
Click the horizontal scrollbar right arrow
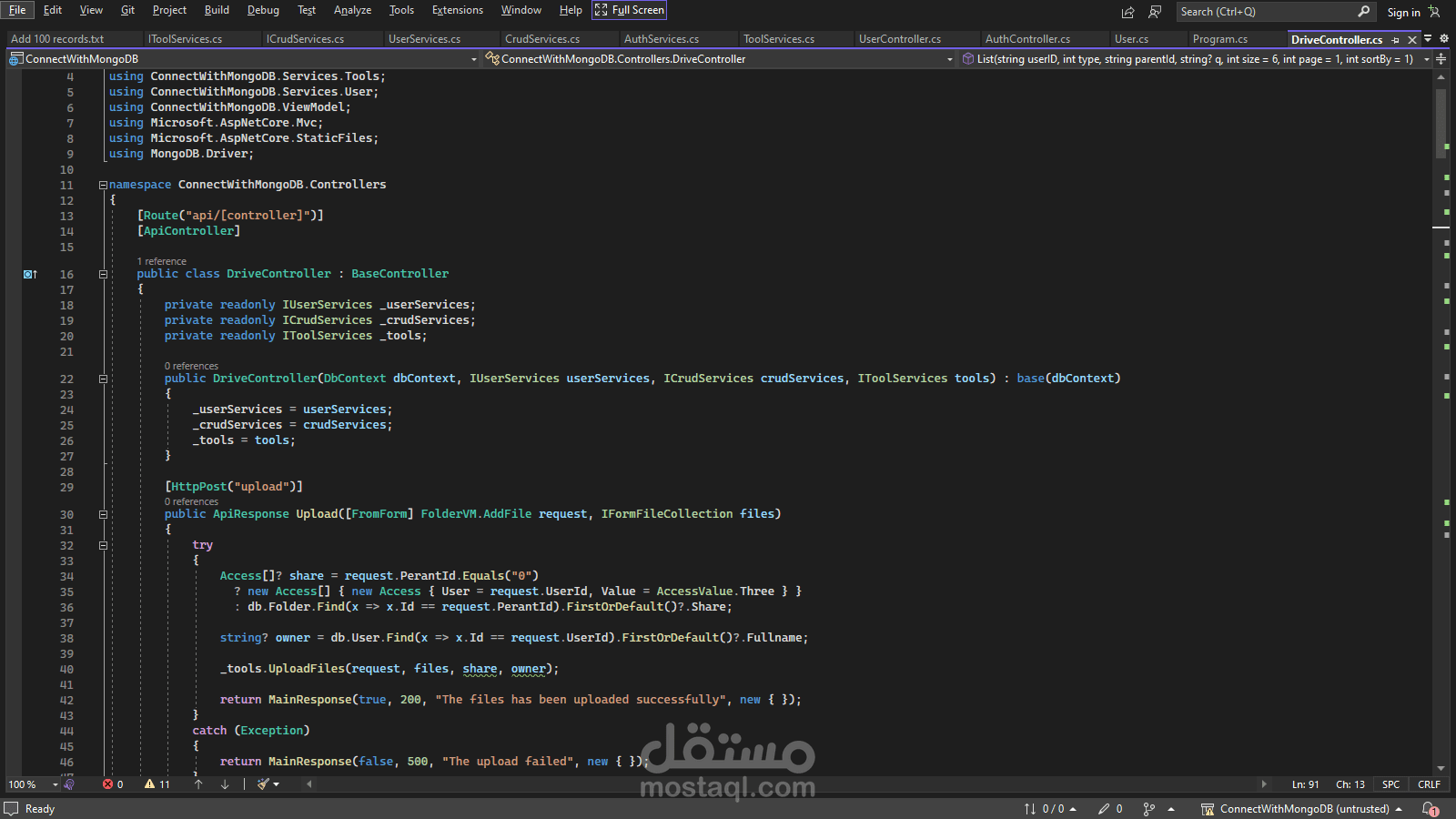click(1264, 784)
